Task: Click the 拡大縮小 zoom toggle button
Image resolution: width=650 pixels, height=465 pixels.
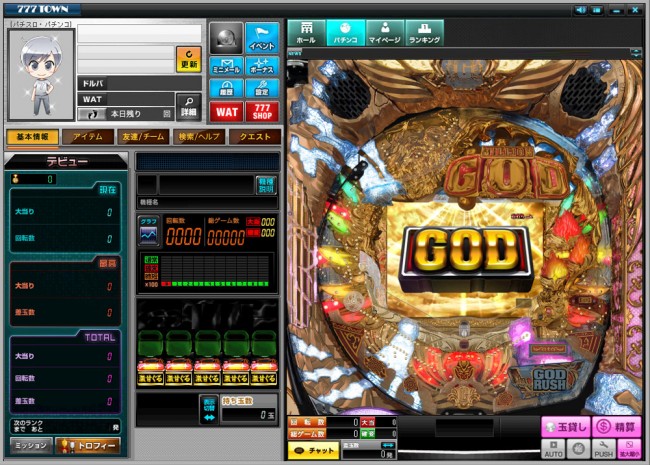Action: pos(629,449)
